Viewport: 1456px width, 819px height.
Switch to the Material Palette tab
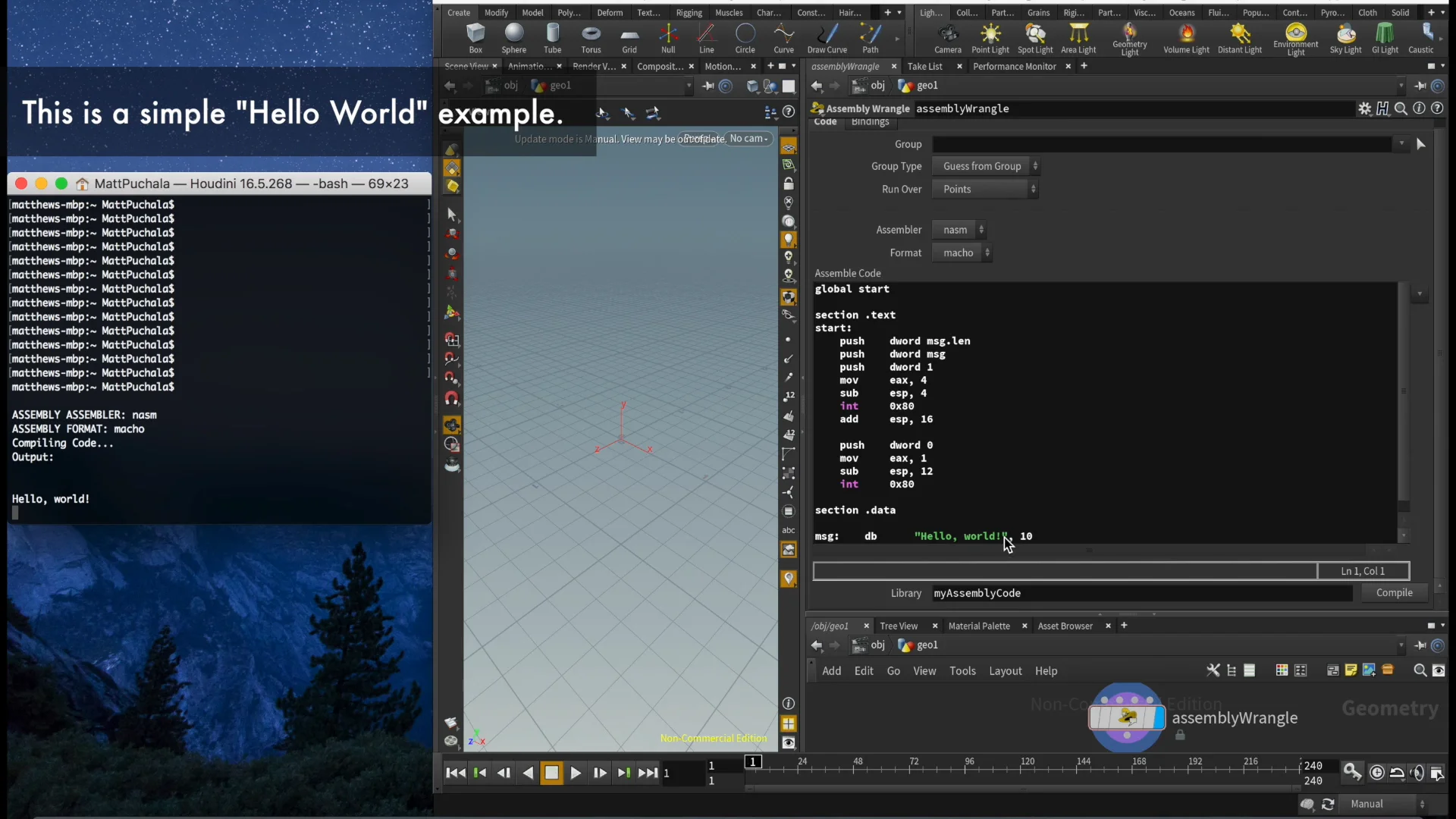pyautogui.click(x=979, y=626)
